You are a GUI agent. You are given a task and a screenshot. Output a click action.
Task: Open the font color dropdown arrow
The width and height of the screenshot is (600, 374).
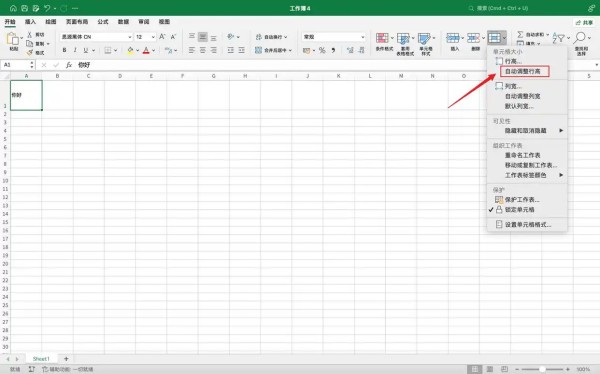point(153,51)
